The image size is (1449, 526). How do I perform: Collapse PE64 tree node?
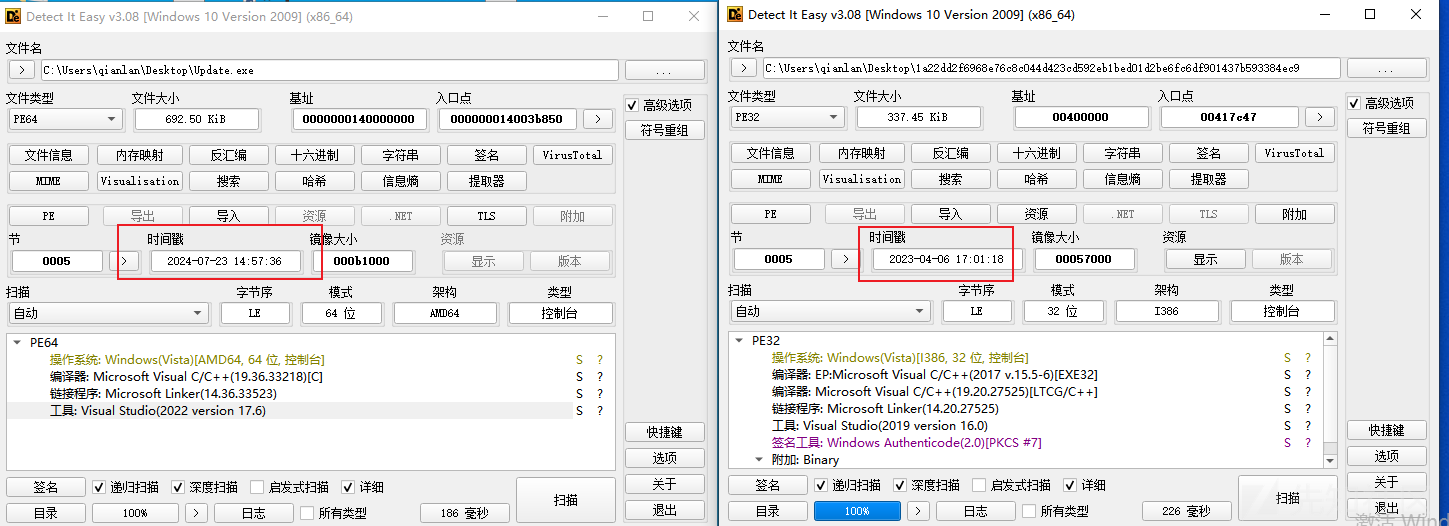[x=17, y=342]
